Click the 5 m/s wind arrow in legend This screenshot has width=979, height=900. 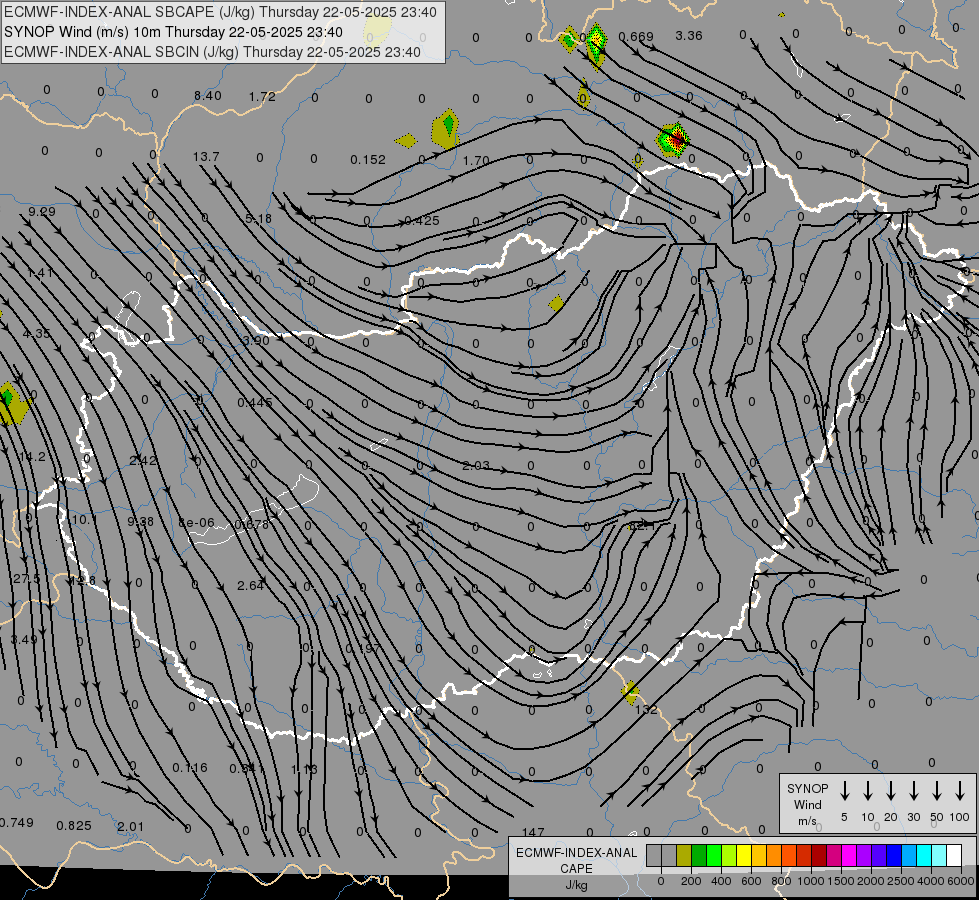(844, 791)
